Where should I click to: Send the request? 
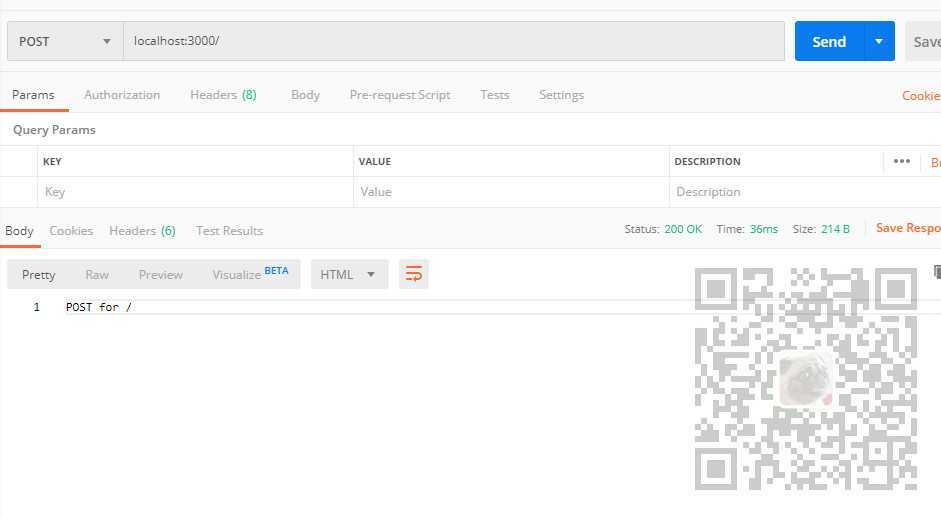829,41
